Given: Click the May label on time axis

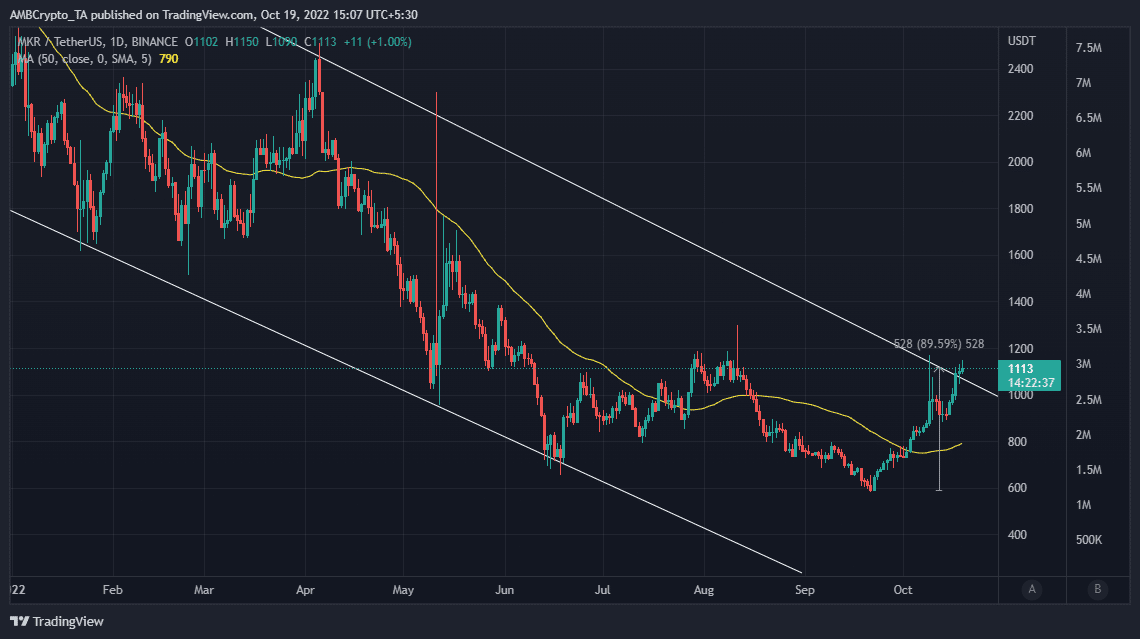Looking at the screenshot, I should pyautogui.click(x=404, y=590).
